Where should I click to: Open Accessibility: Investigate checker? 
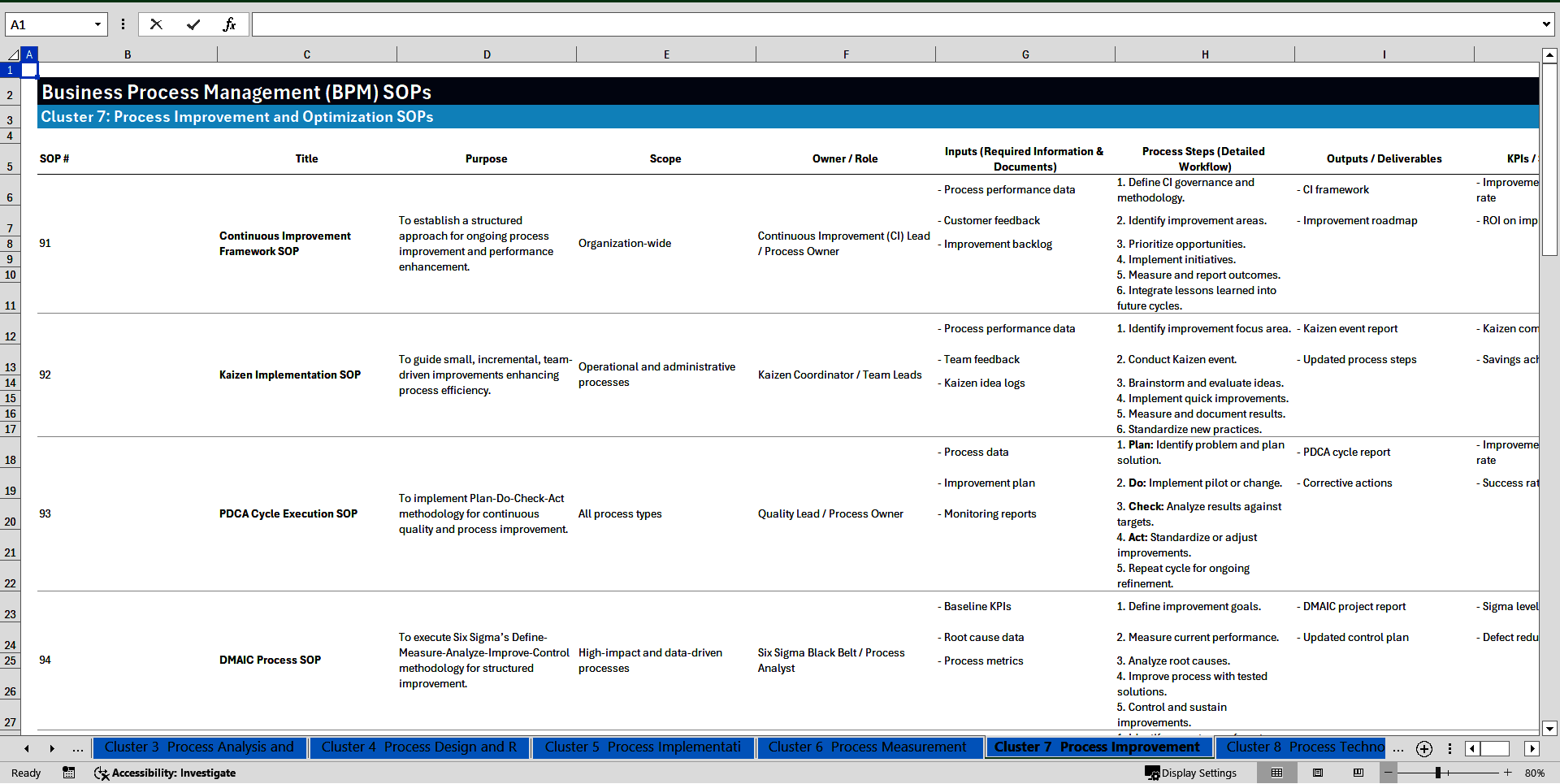[165, 773]
